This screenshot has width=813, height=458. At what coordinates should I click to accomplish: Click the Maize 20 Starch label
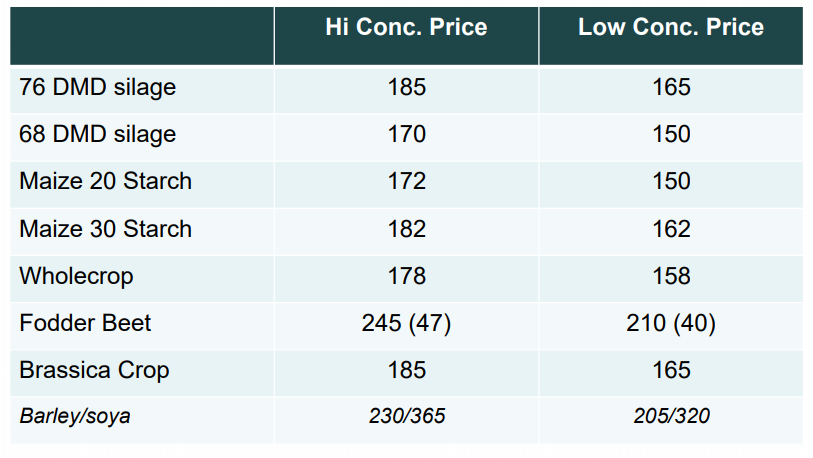(105, 181)
